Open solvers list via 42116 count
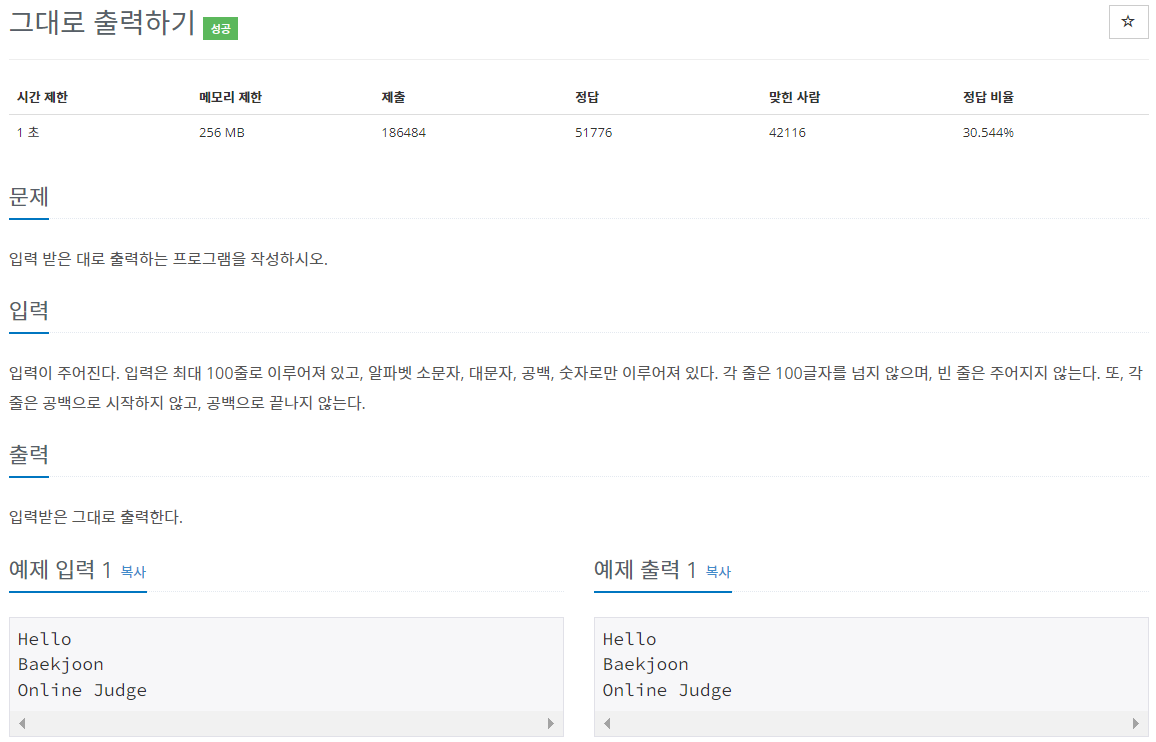The height and width of the screenshot is (742, 1156). click(789, 131)
